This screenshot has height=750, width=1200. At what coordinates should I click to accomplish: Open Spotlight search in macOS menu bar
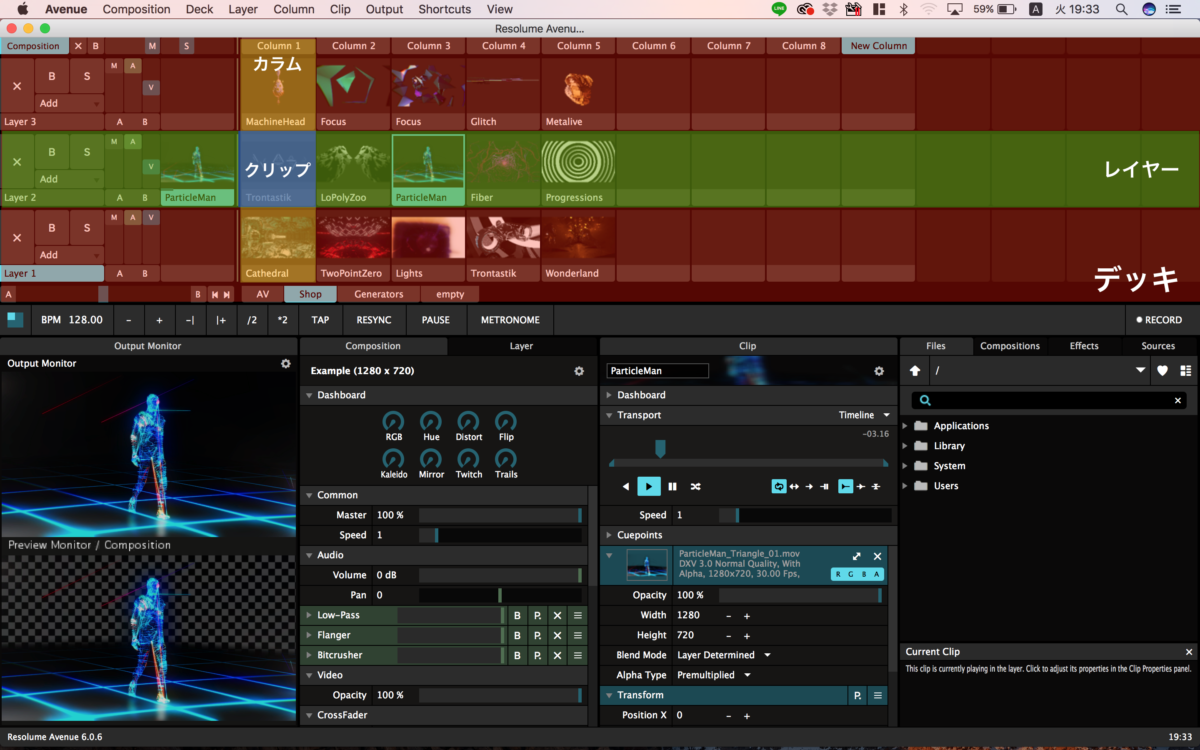(1121, 9)
